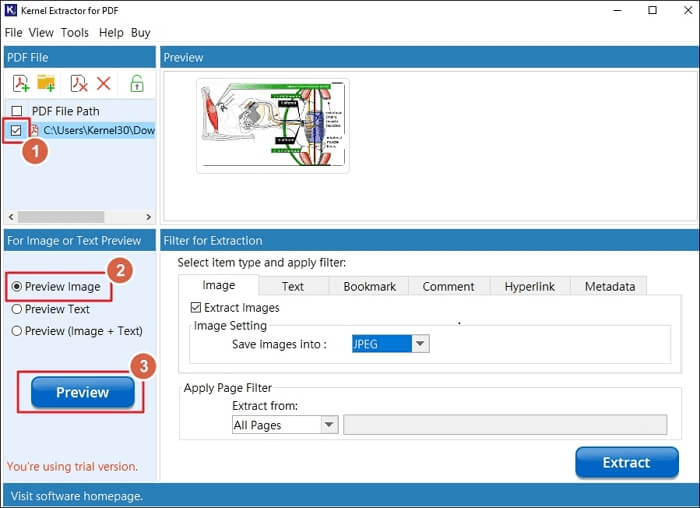Close the Kernel Extractor window
The image size is (700, 508).
point(688,10)
